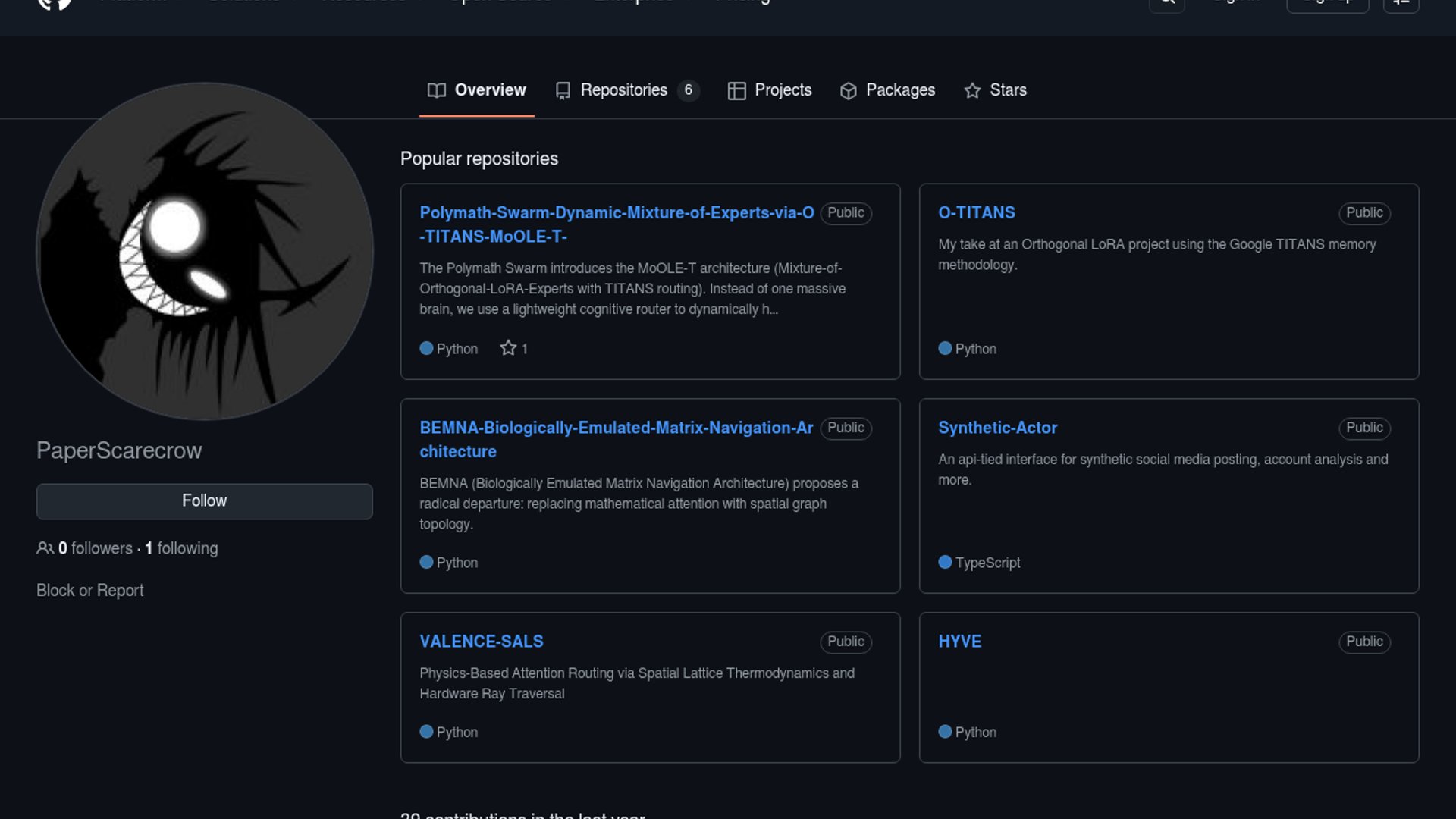Image resolution: width=1456 pixels, height=819 pixels.
Task: Open the O-TITANS repository
Action: (x=976, y=213)
